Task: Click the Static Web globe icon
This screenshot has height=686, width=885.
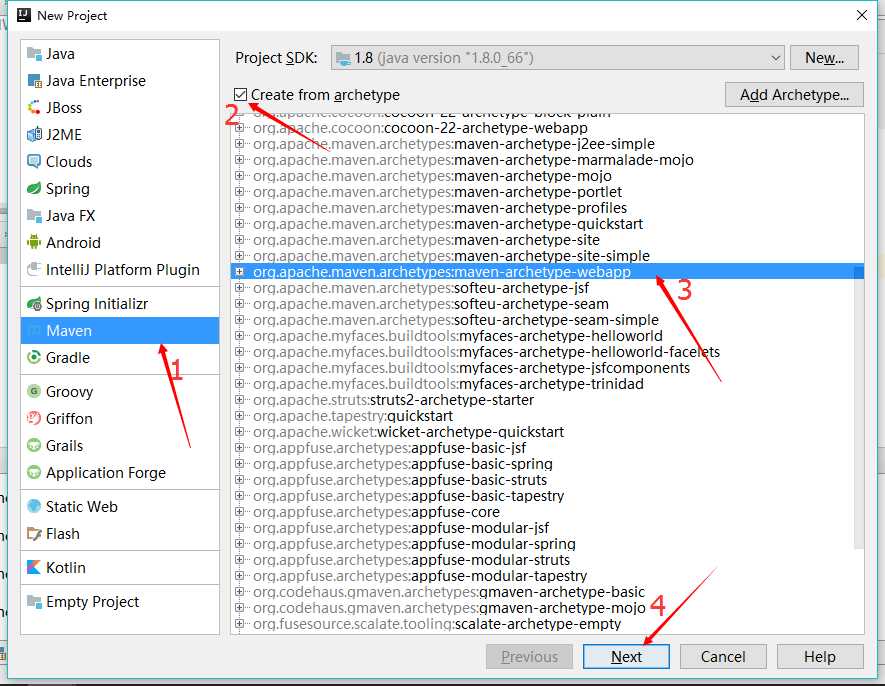Action: pyautogui.click(x=34, y=506)
